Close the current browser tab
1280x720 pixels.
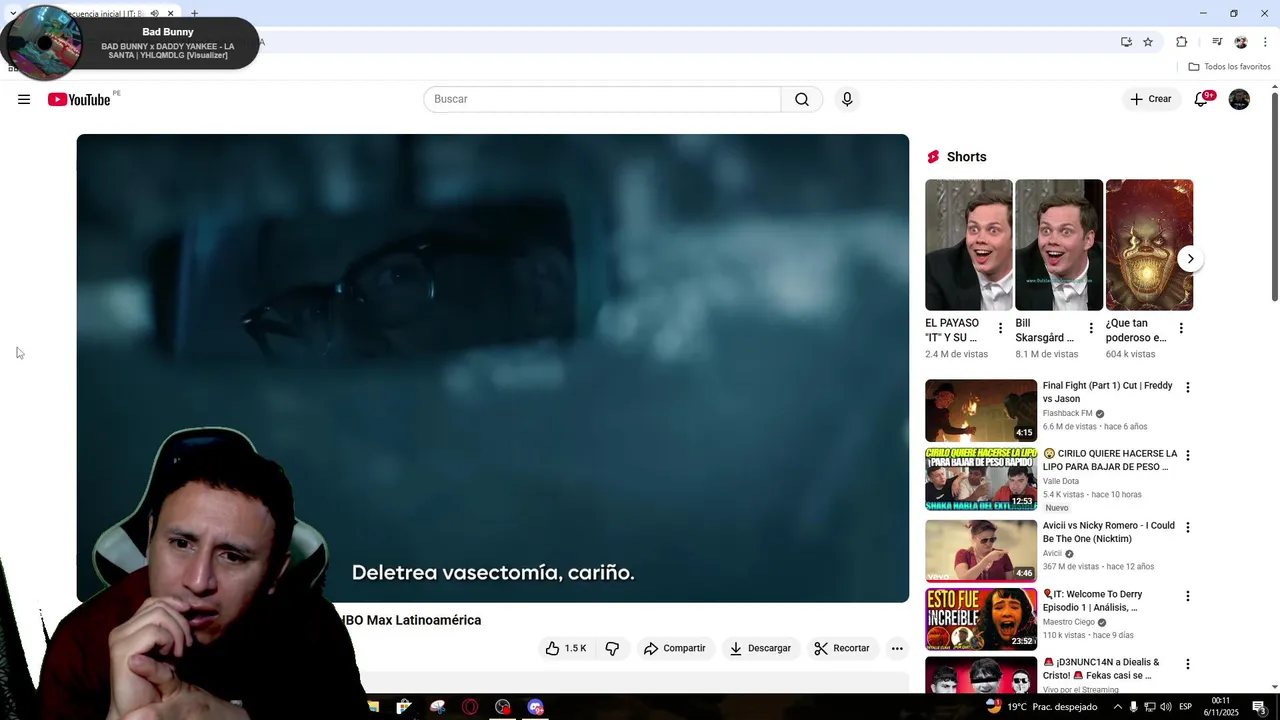tap(170, 13)
